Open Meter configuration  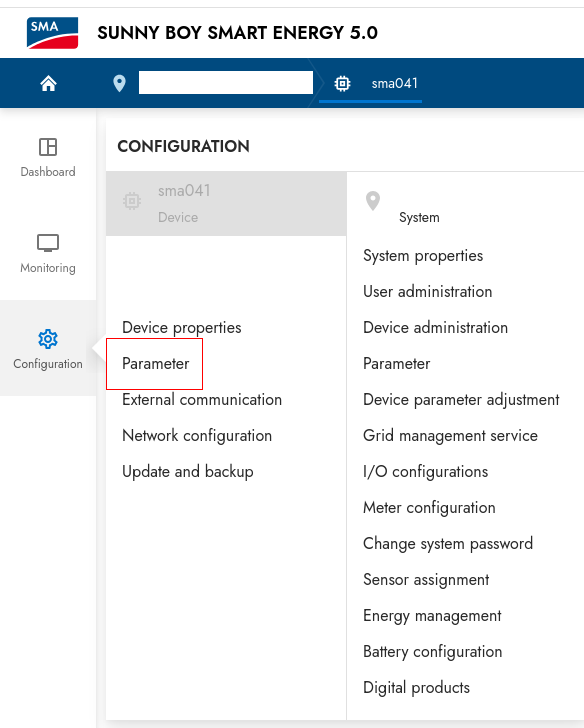point(429,508)
